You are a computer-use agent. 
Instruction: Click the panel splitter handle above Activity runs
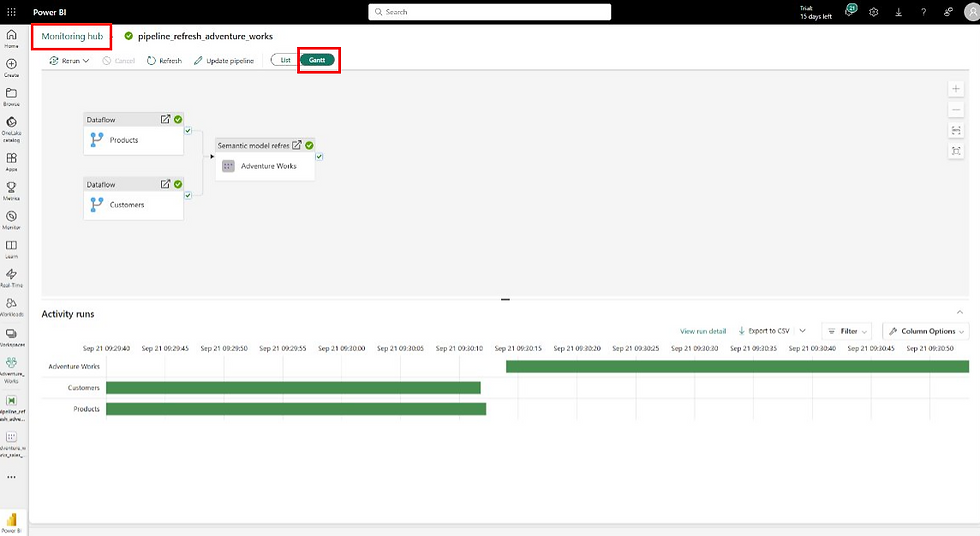[x=505, y=299]
